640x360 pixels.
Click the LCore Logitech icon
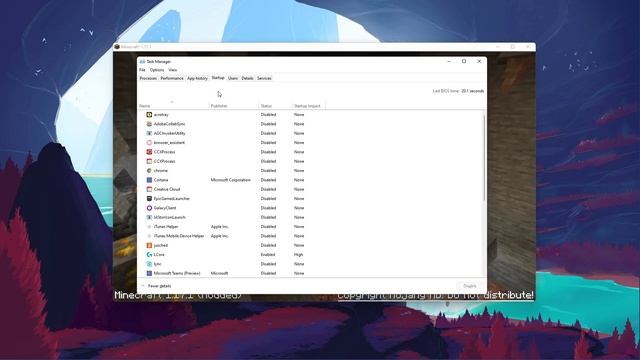point(149,255)
